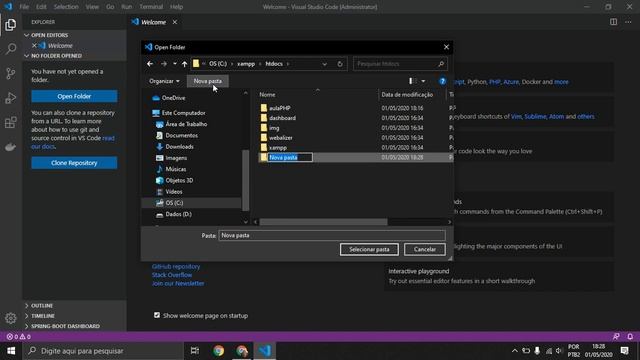Open Source Control view in activity bar
640x360 pixels.
pyautogui.click(x=11, y=73)
